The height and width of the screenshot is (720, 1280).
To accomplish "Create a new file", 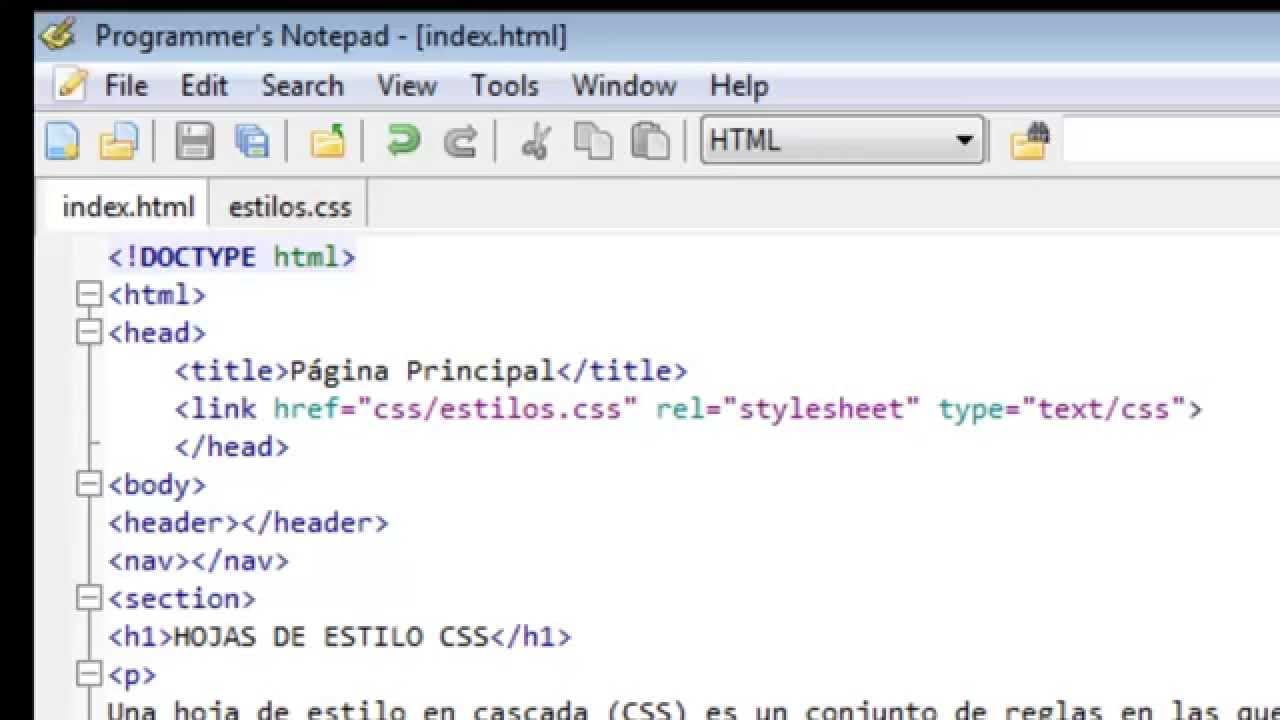I will [62, 141].
